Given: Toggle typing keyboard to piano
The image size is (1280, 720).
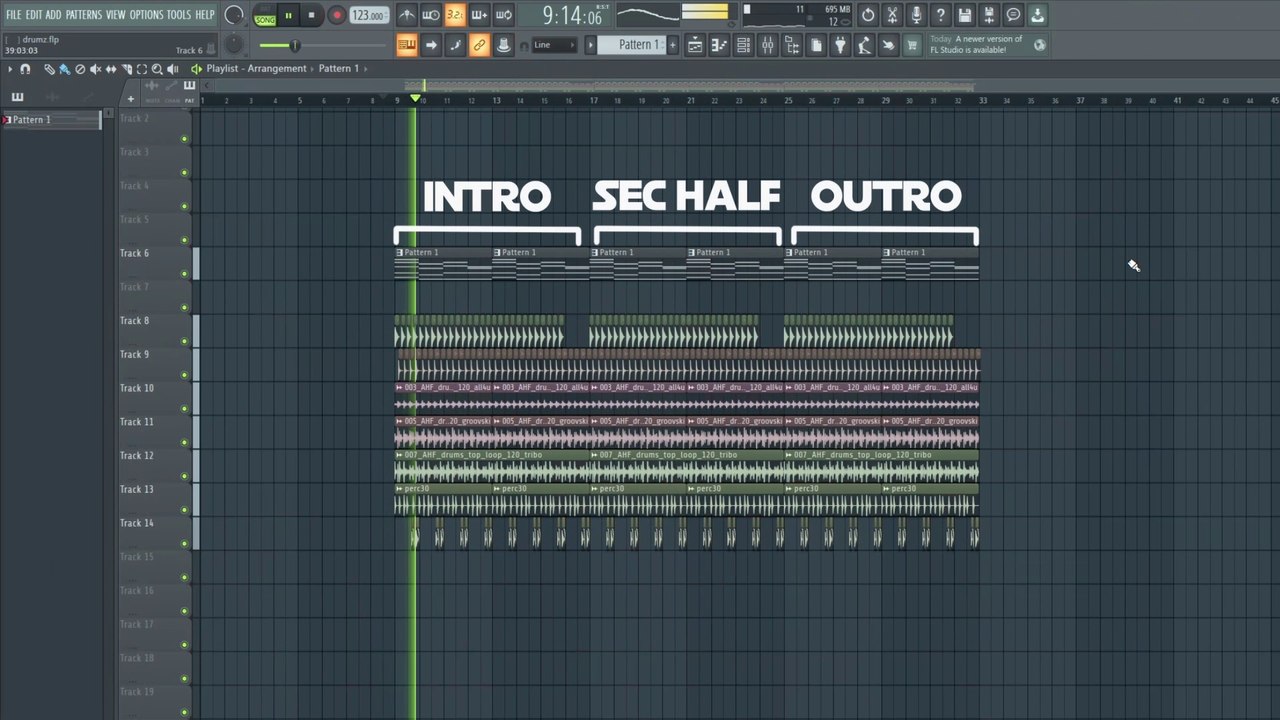Looking at the screenshot, I should coord(406,45).
